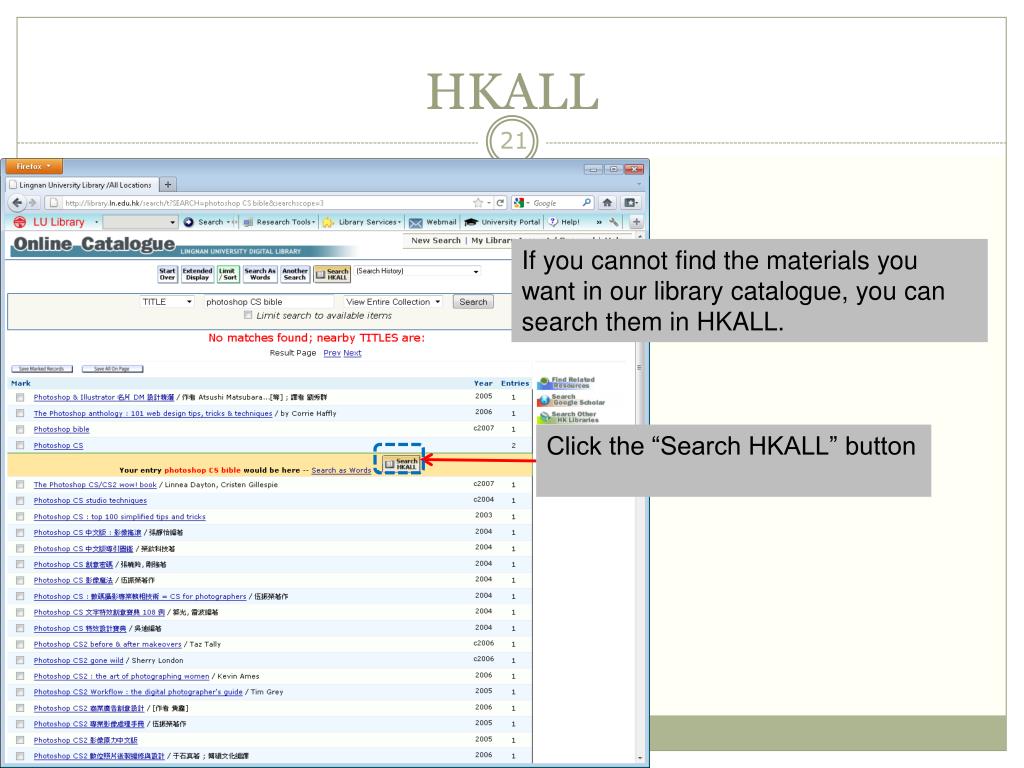Open the Limit / Sort button
Viewport: 1024px width, 768px height.
point(227,274)
